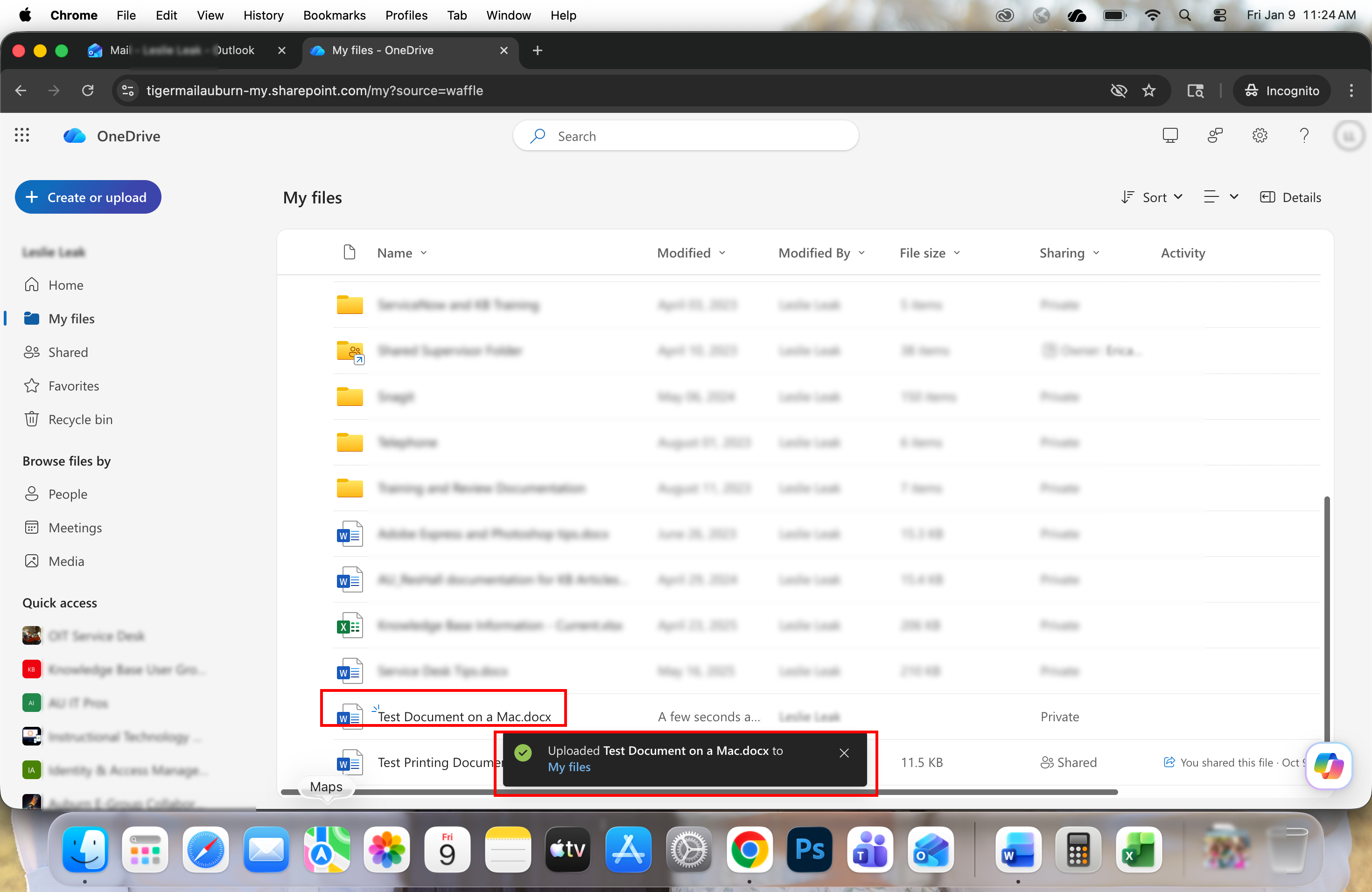The width and height of the screenshot is (1372, 892).
Task: Open the Sort dropdown
Action: coord(1151,196)
